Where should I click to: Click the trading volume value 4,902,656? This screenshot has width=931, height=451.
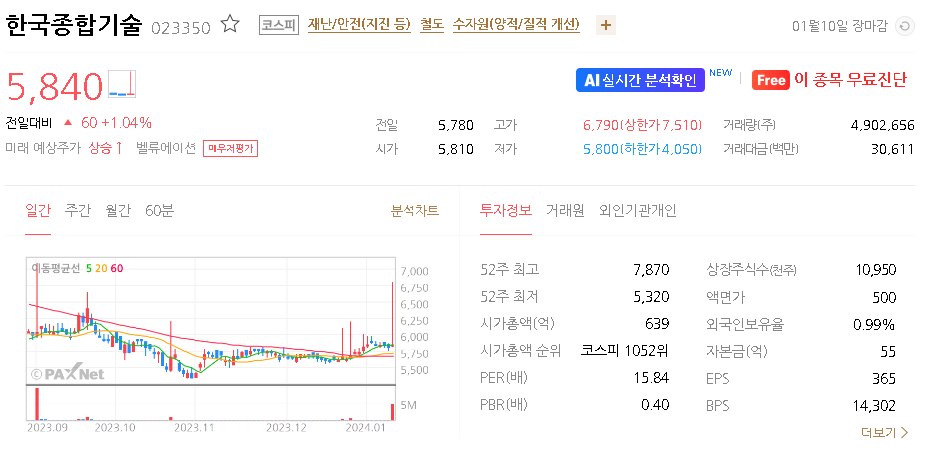[882, 125]
